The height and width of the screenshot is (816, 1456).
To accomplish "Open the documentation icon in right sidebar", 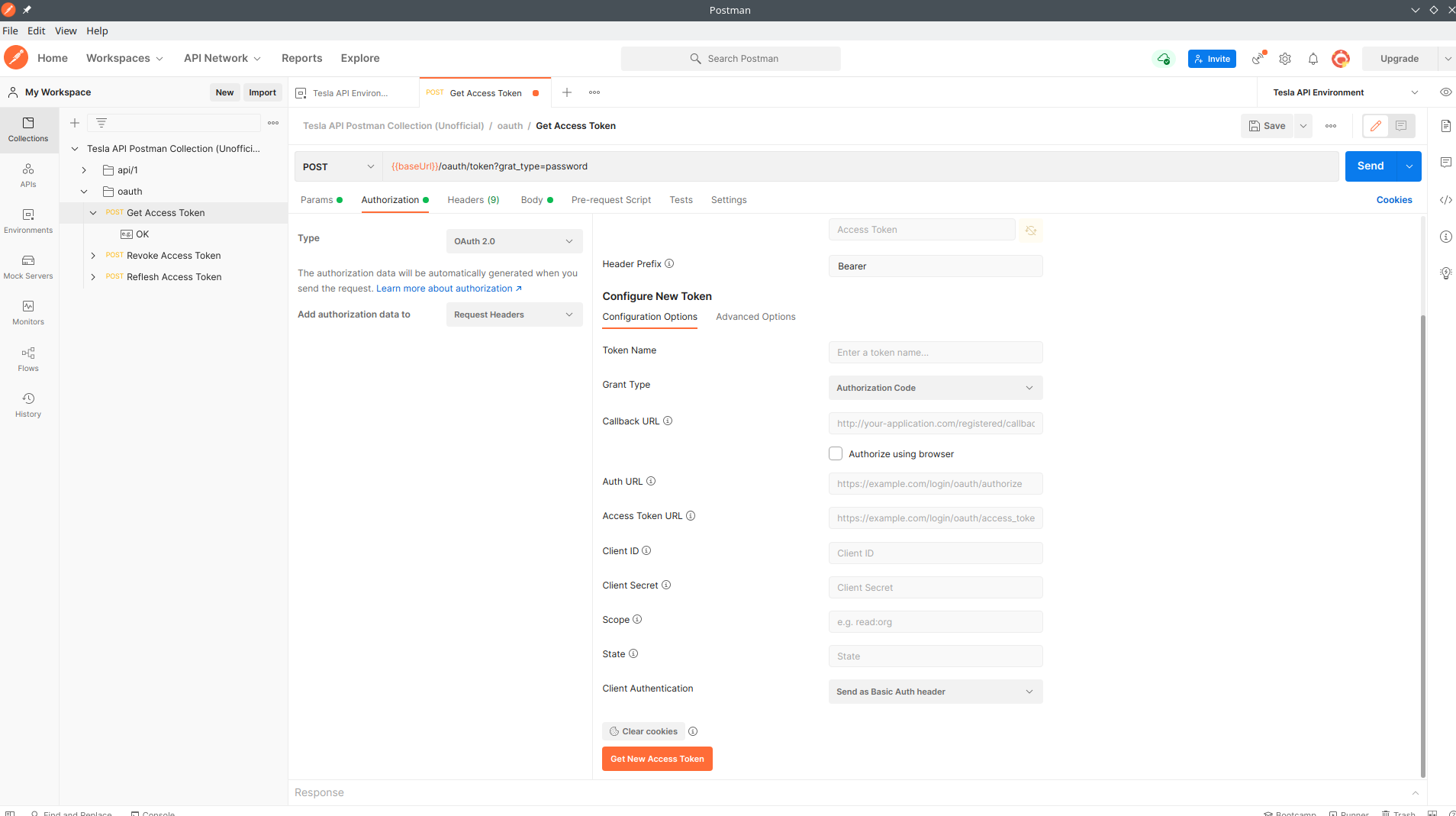I will pos(1446,126).
